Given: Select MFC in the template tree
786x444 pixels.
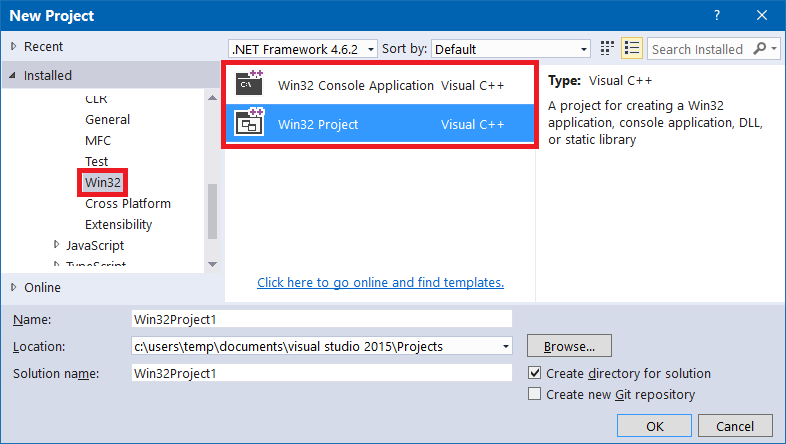Looking at the screenshot, I should point(98,140).
